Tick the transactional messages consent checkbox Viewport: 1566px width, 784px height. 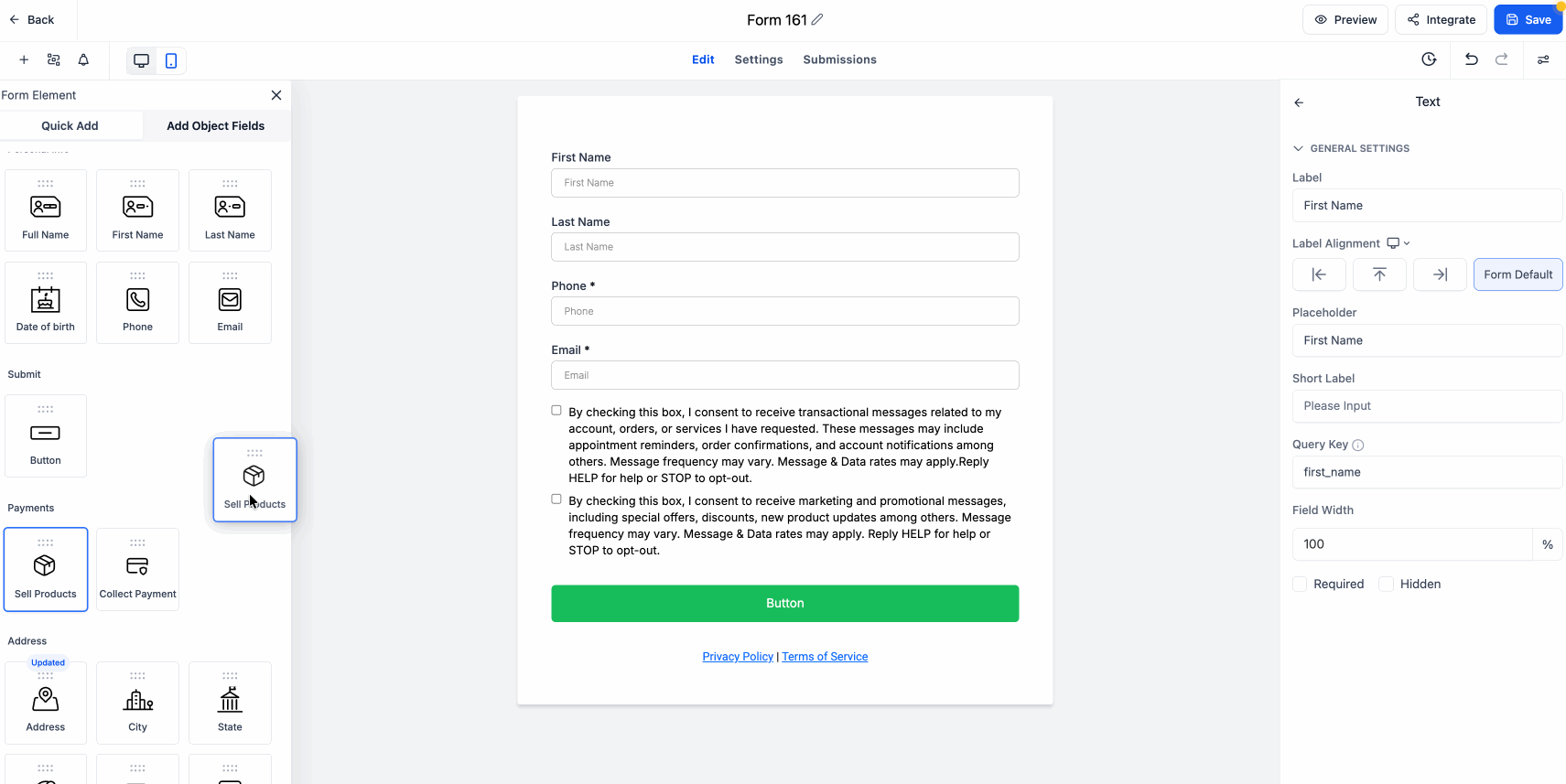coord(556,411)
